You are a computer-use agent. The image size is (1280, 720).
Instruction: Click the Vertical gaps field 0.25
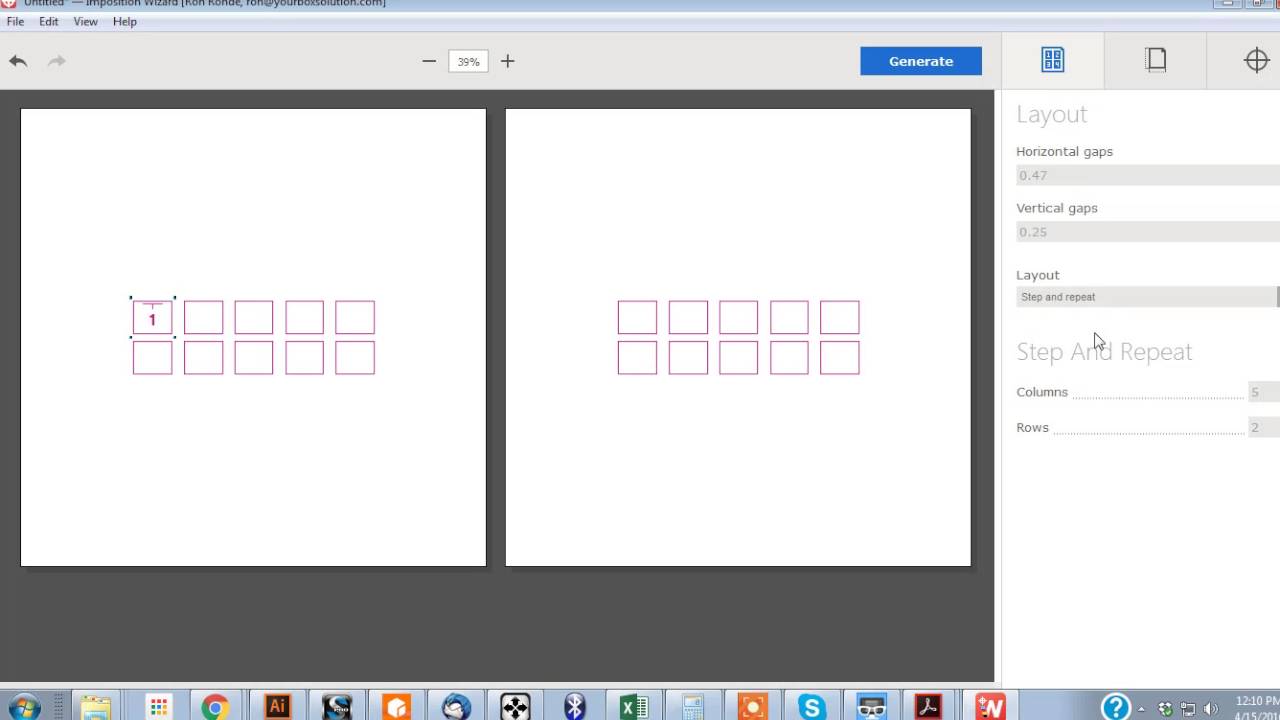click(x=1148, y=232)
